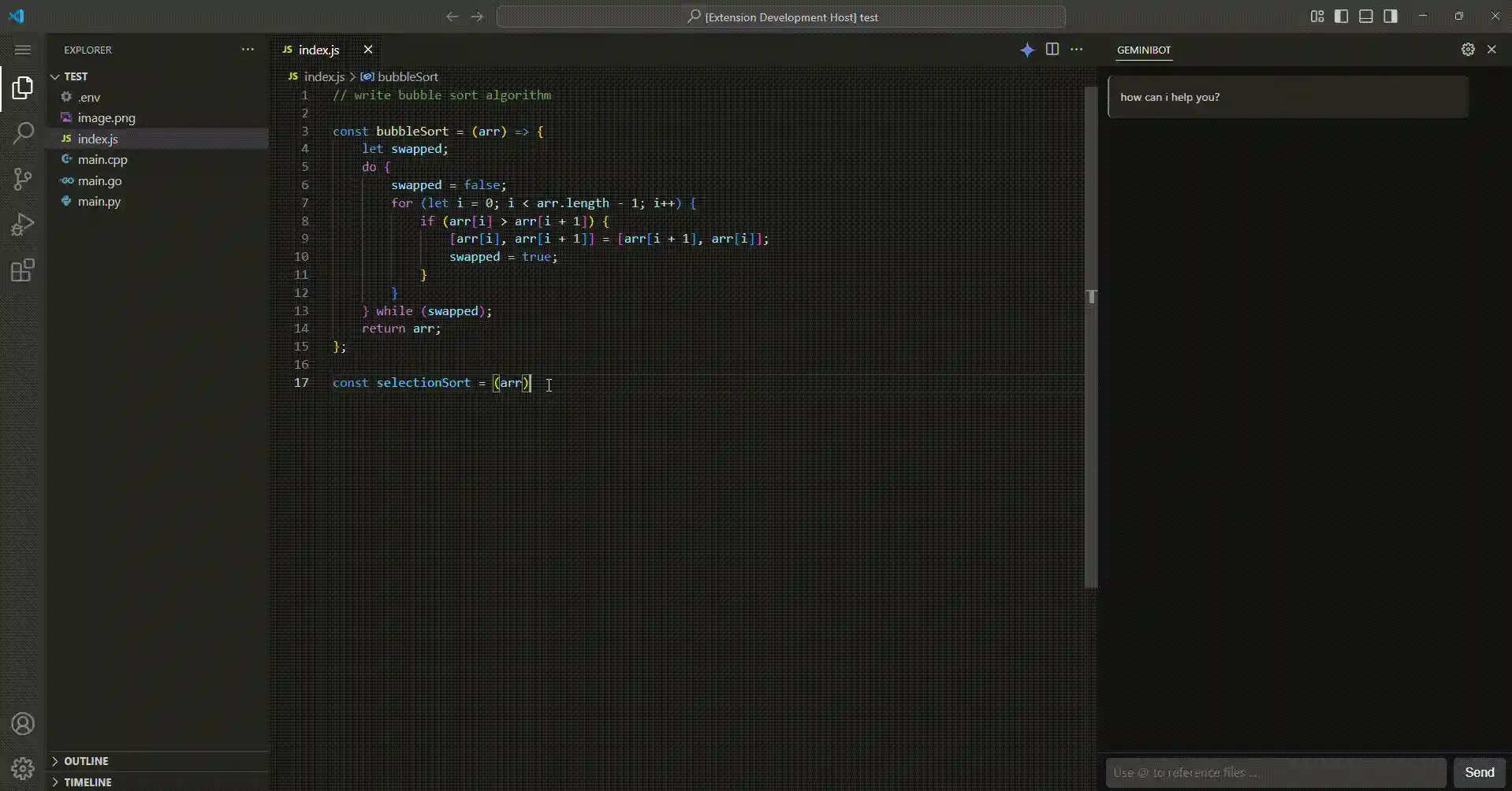Select the index.js editor tab
This screenshot has height=791, width=1512.
(x=318, y=50)
